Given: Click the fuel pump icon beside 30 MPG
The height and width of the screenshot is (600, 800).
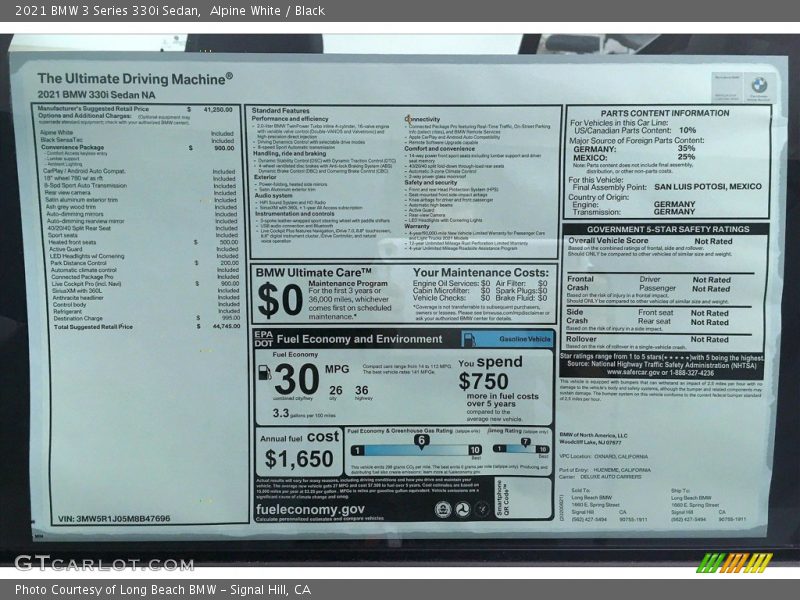Looking at the screenshot, I should click(x=265, y=372).
